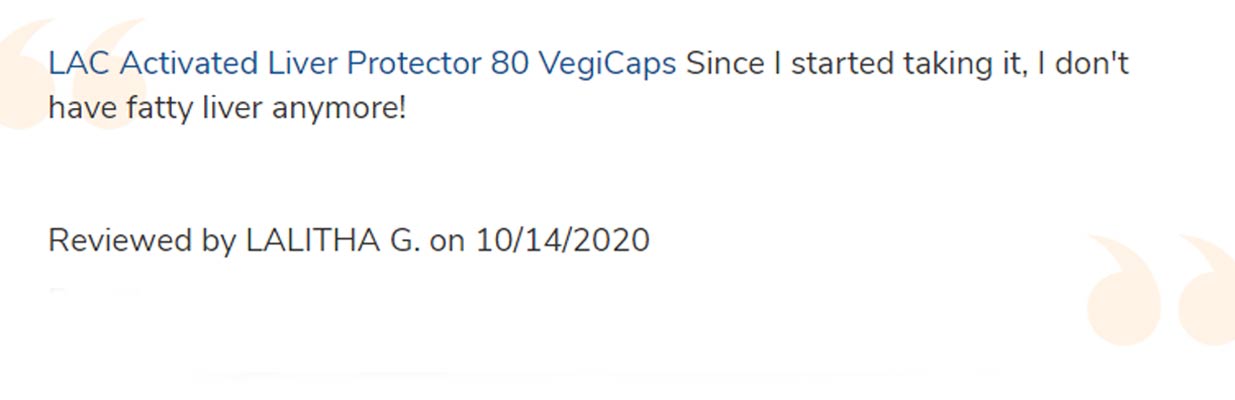
Task: Select the reviewer name LALITHA G.
Action: 333,241
